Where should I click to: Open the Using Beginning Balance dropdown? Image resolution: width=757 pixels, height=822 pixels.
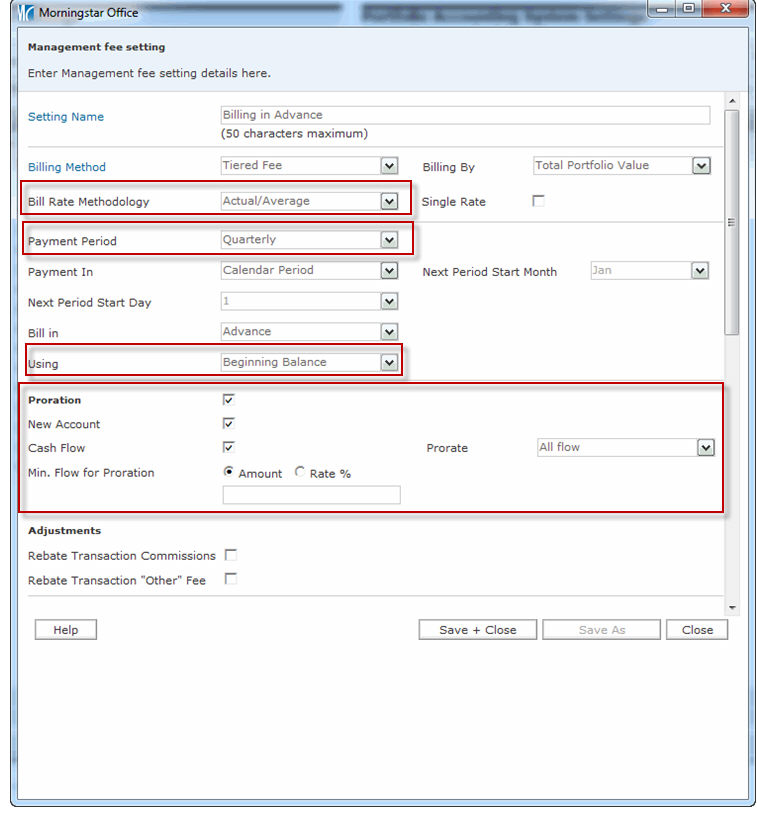[389, 363]
